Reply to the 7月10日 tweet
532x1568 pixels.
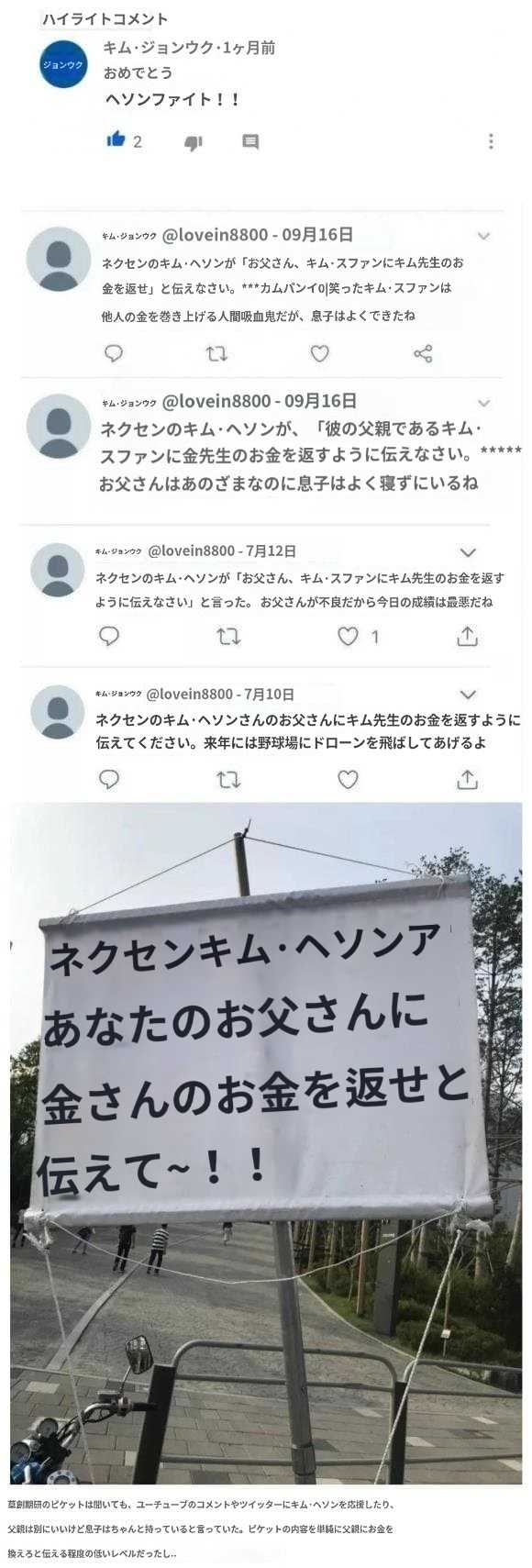coord(108,779)
